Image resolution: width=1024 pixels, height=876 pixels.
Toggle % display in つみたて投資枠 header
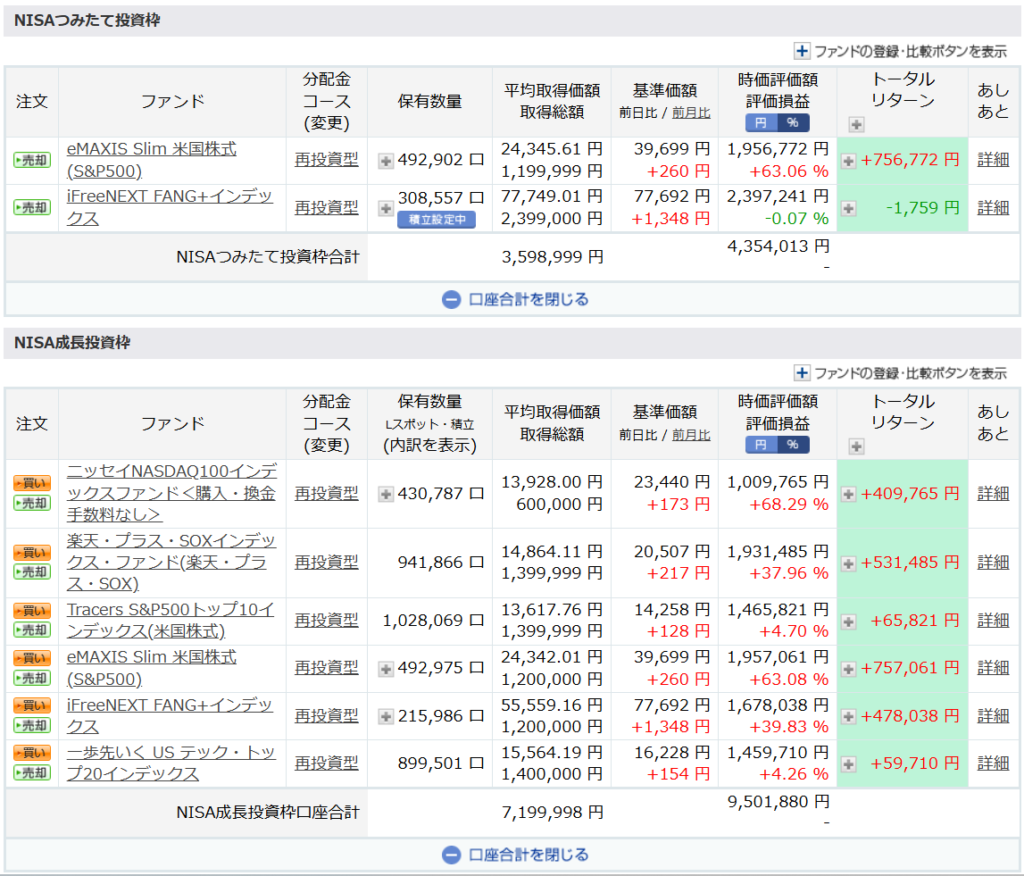click(x=793, y=122)
